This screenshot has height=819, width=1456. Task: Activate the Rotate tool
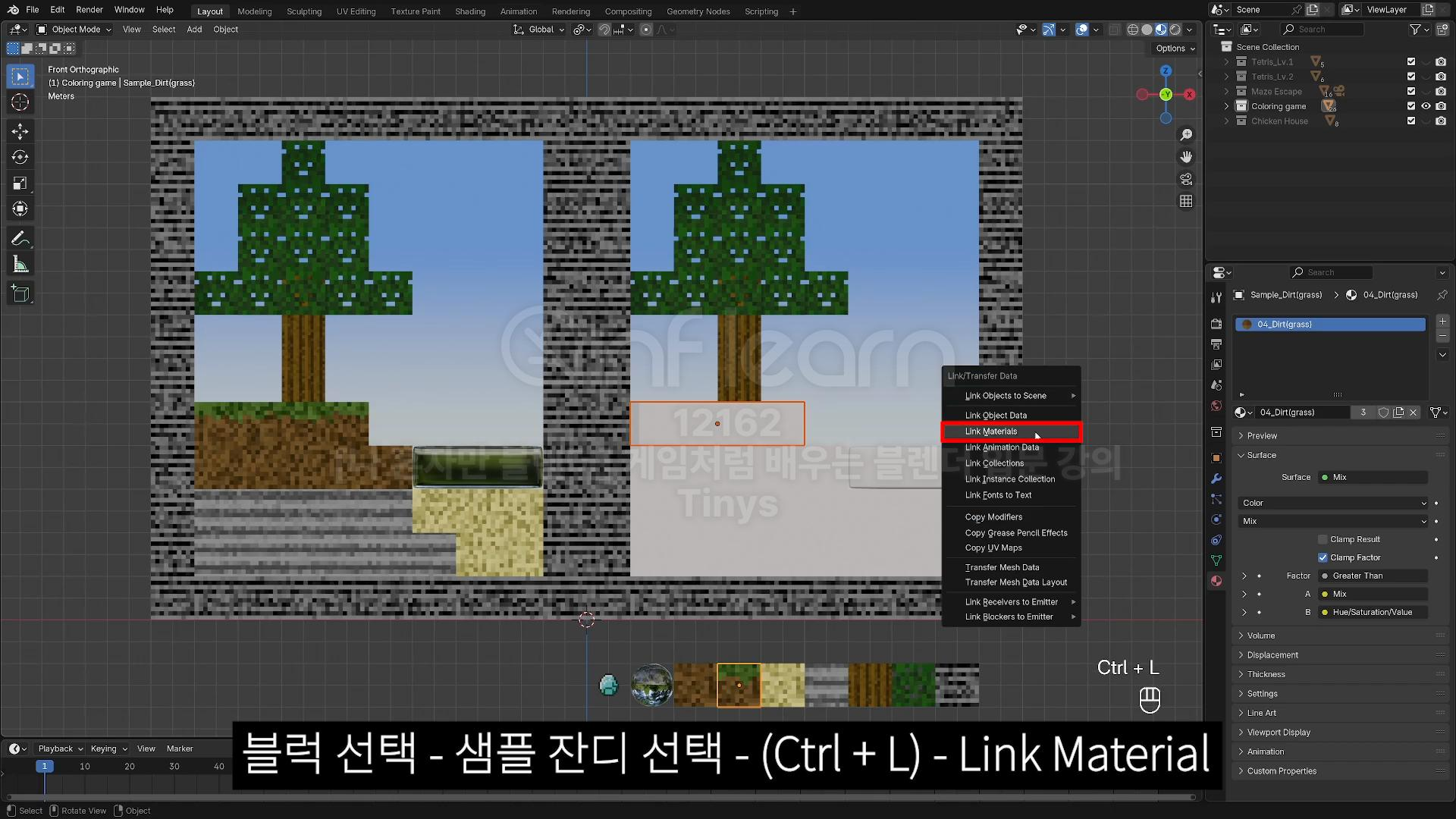pos(20,158)
